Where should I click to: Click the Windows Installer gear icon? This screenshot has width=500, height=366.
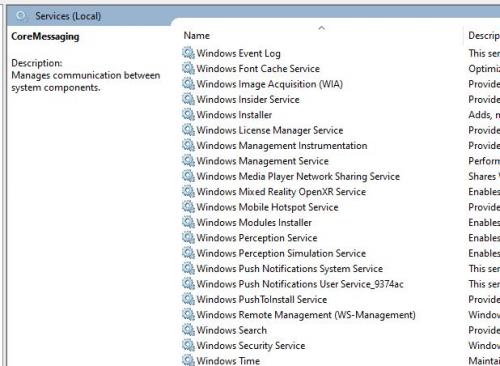[188, 114]
